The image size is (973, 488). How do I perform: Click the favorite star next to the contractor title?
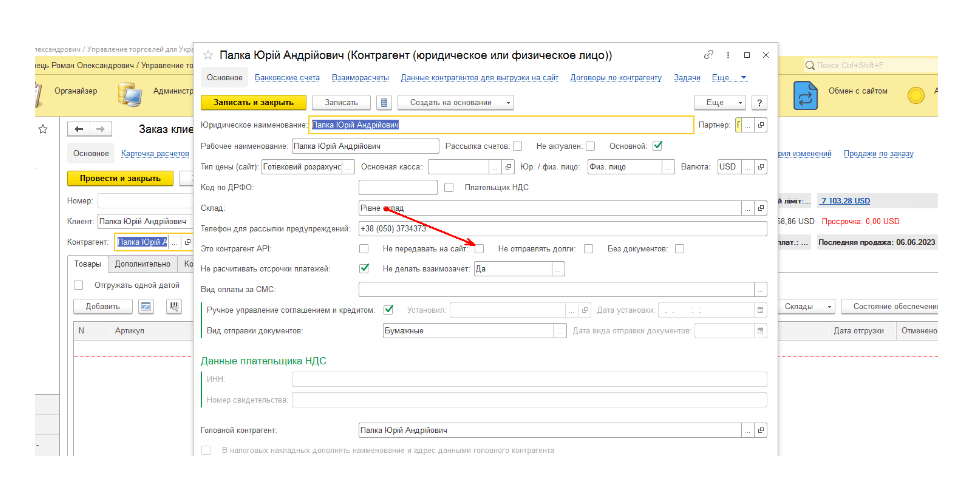(208, 55)
